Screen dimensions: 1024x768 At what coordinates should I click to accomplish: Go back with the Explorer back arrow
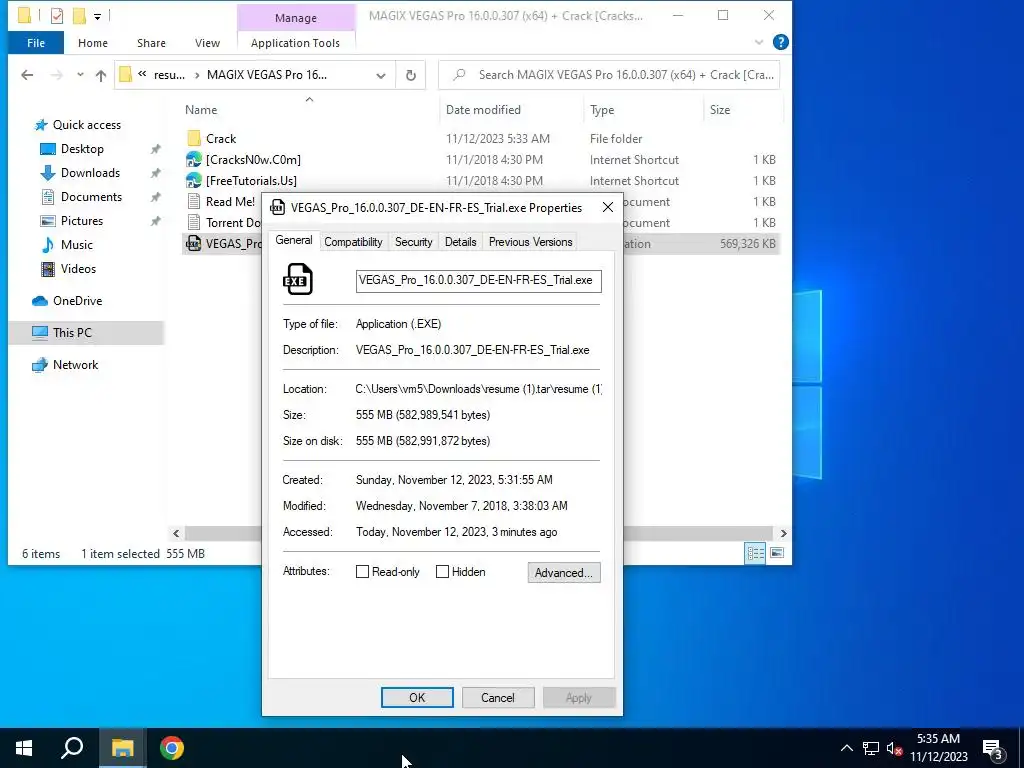point(27,75)
